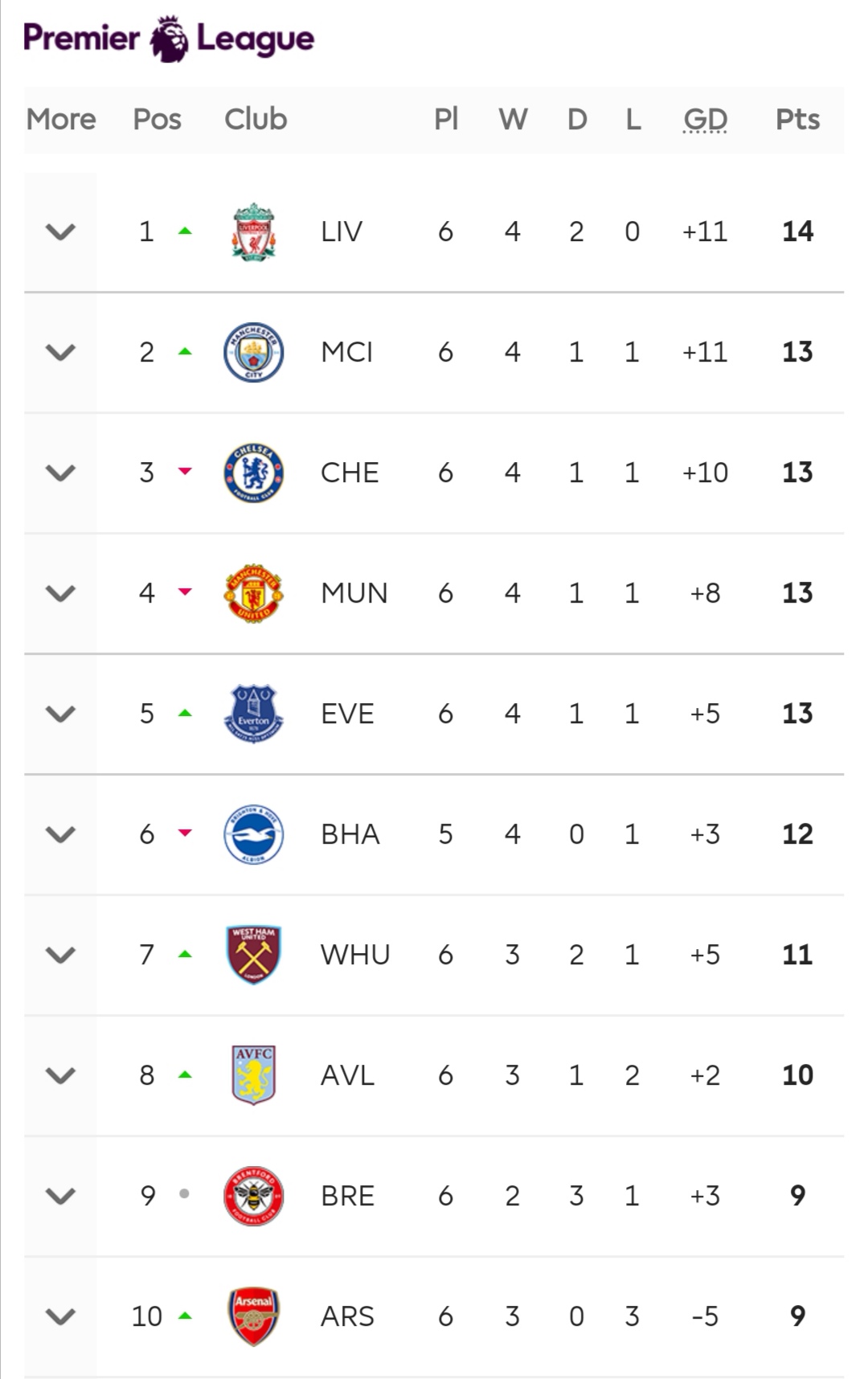Image resolution: width=868 pixels, height=1379 pixels.
Task: Select the Chelsea club crest
Action: tap(253, 473)
